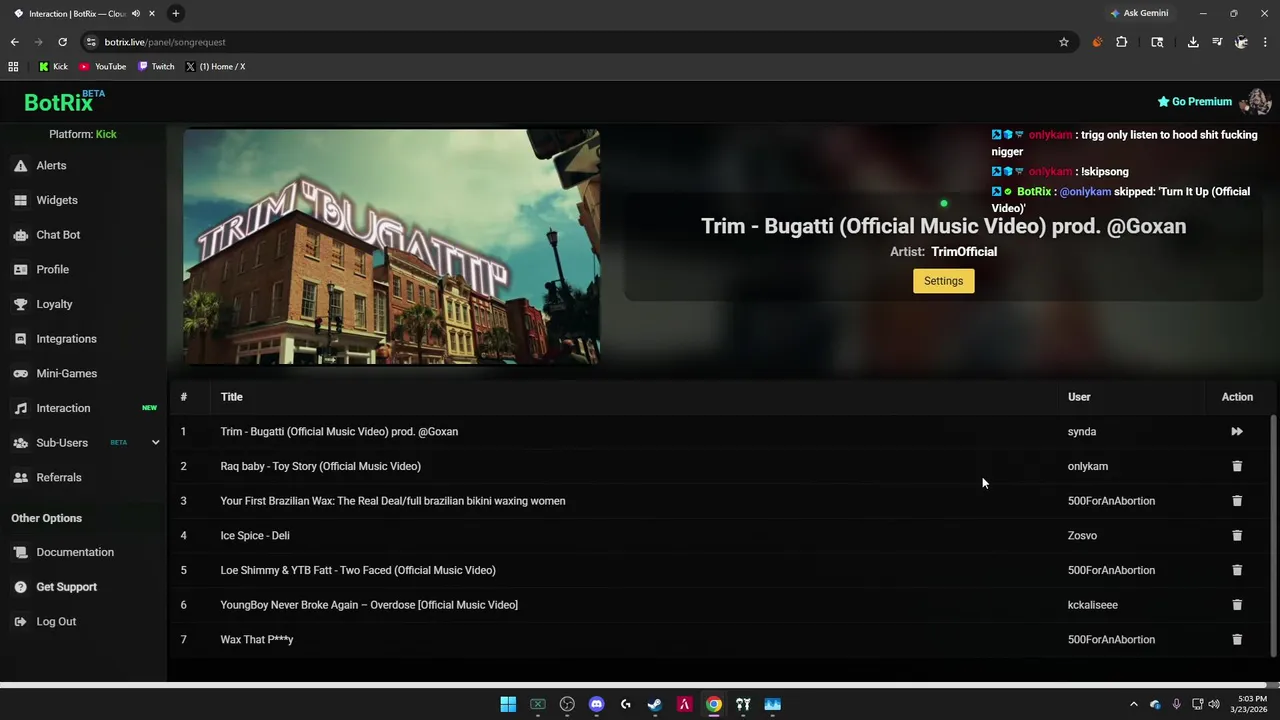Click @onlykam mention in chat
This screenshot has height=720, width=1280.
click(x=1085, y=192)
